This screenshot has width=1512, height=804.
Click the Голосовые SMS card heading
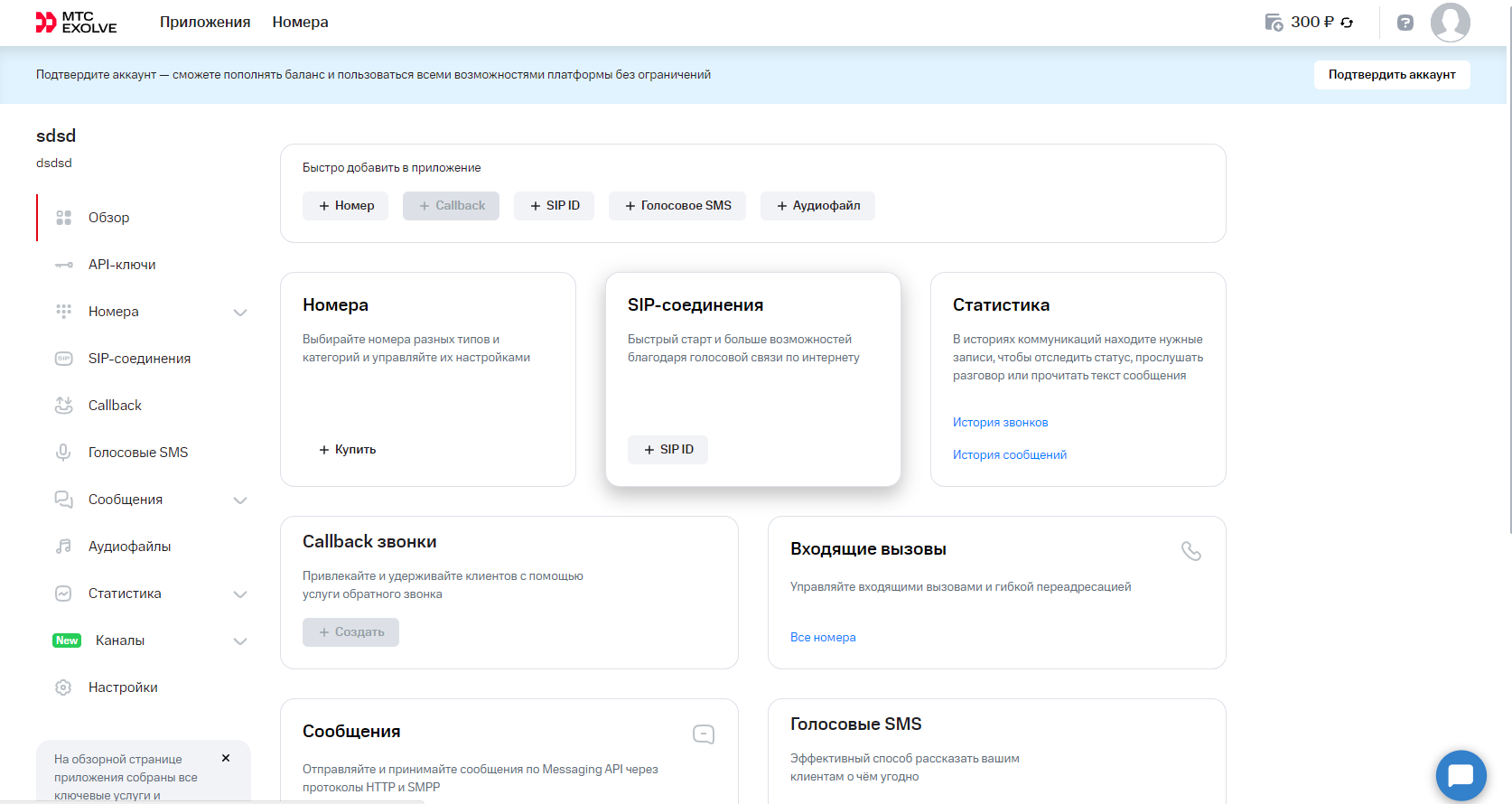point(855,725)
